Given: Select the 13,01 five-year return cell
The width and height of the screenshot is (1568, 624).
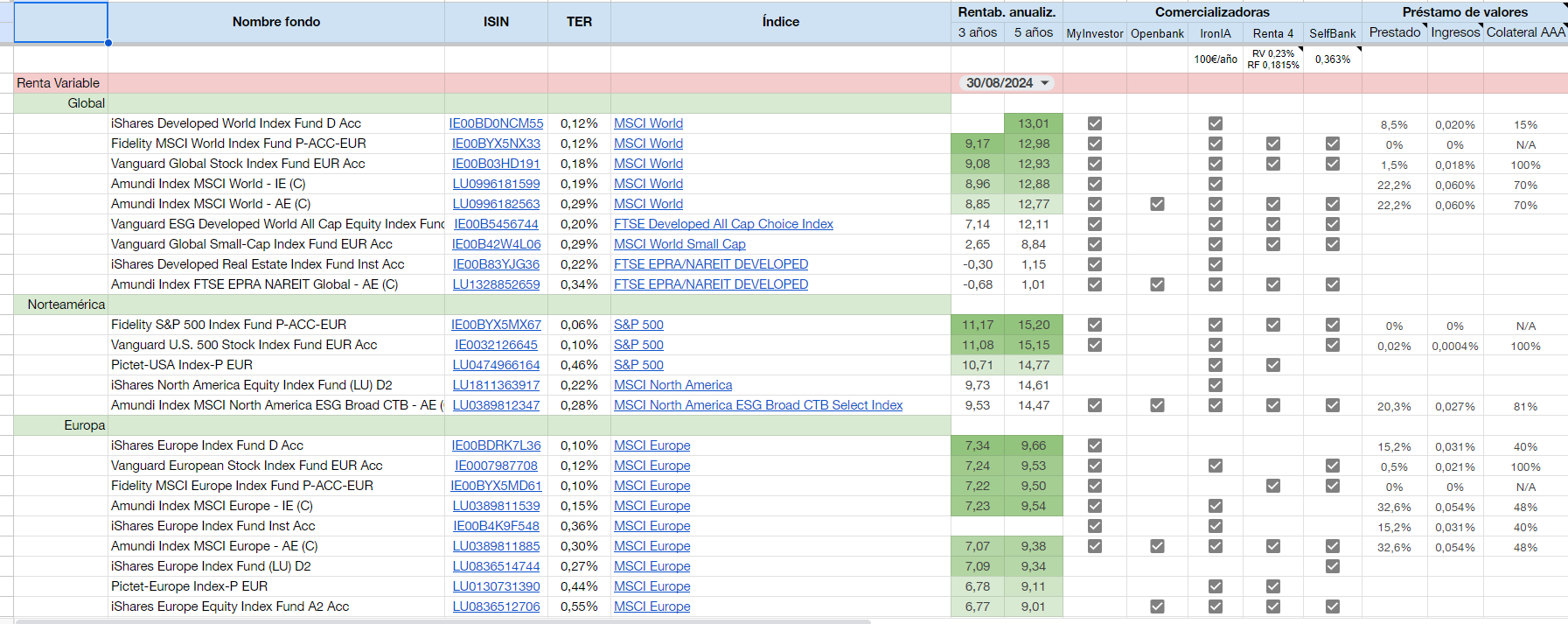Looking at the screenshot, I should point(1033,123).
